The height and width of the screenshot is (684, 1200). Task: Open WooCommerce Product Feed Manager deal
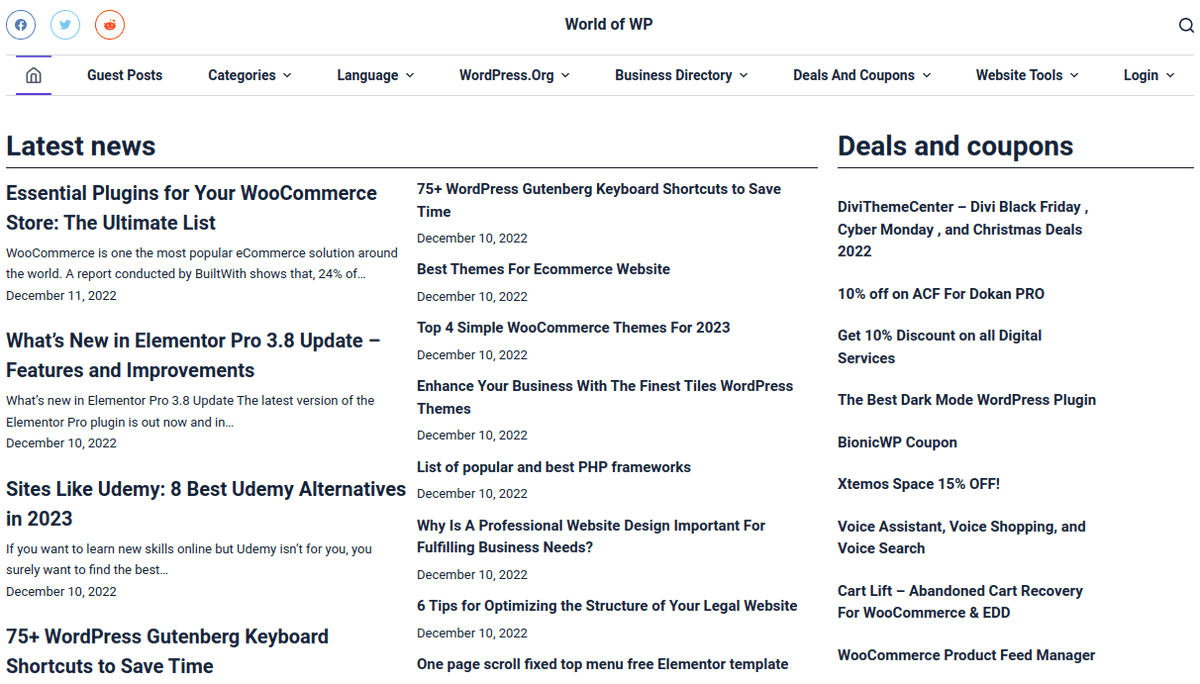(966, 655)
